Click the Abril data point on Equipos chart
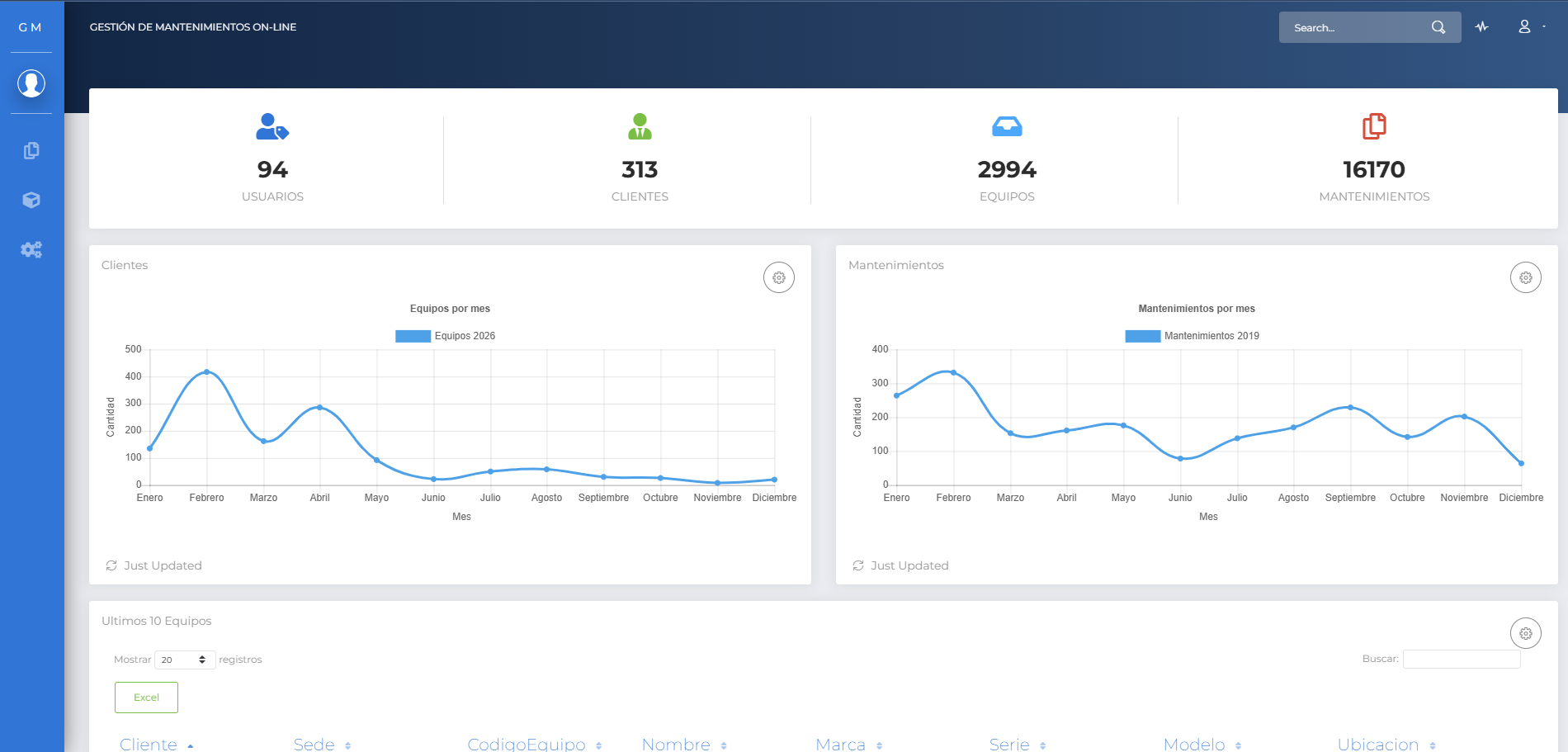The width and height of the screenshot is (1568, 752). (x=319, y=407)
